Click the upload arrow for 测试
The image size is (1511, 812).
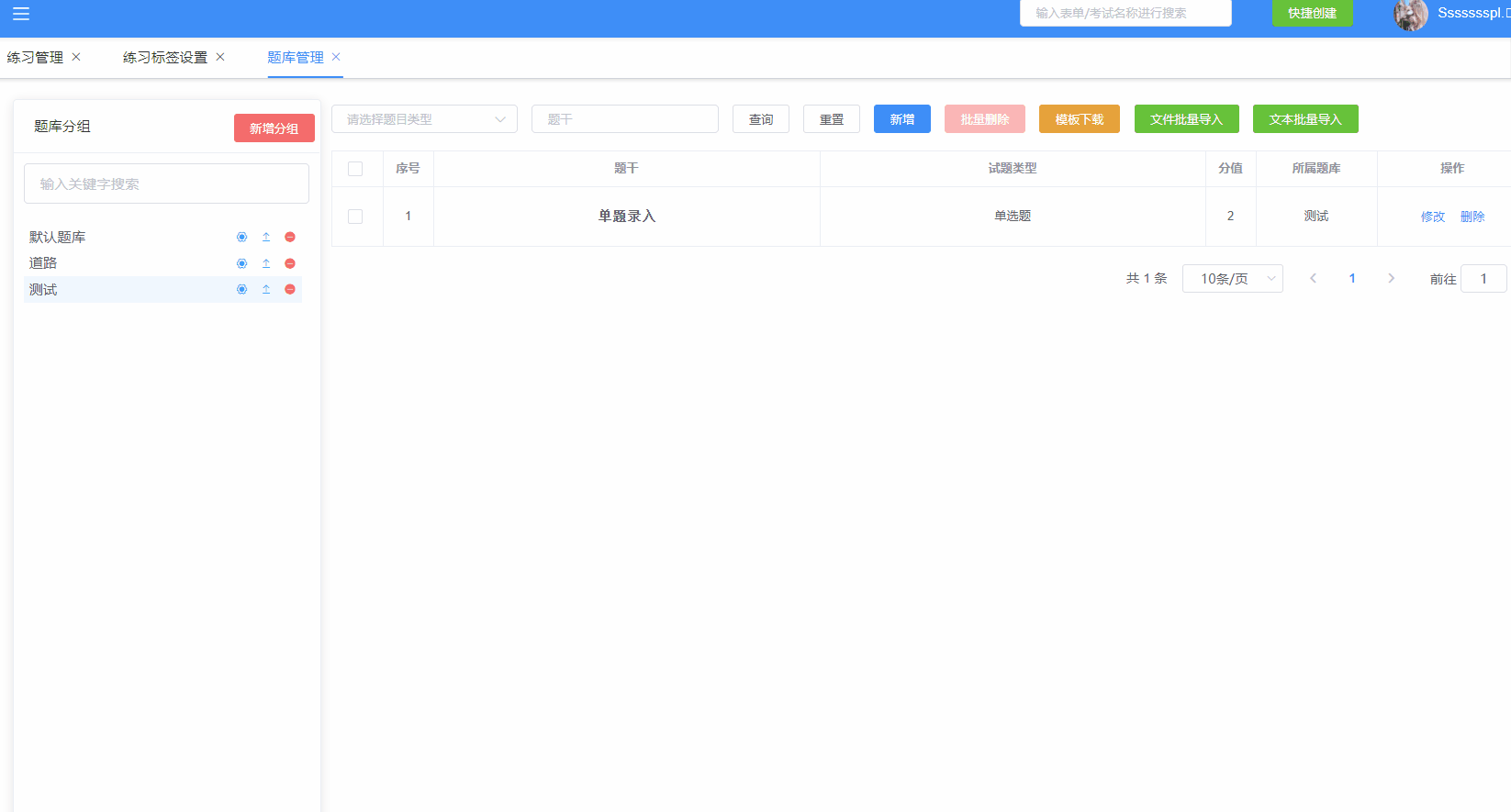pos(266,289)
